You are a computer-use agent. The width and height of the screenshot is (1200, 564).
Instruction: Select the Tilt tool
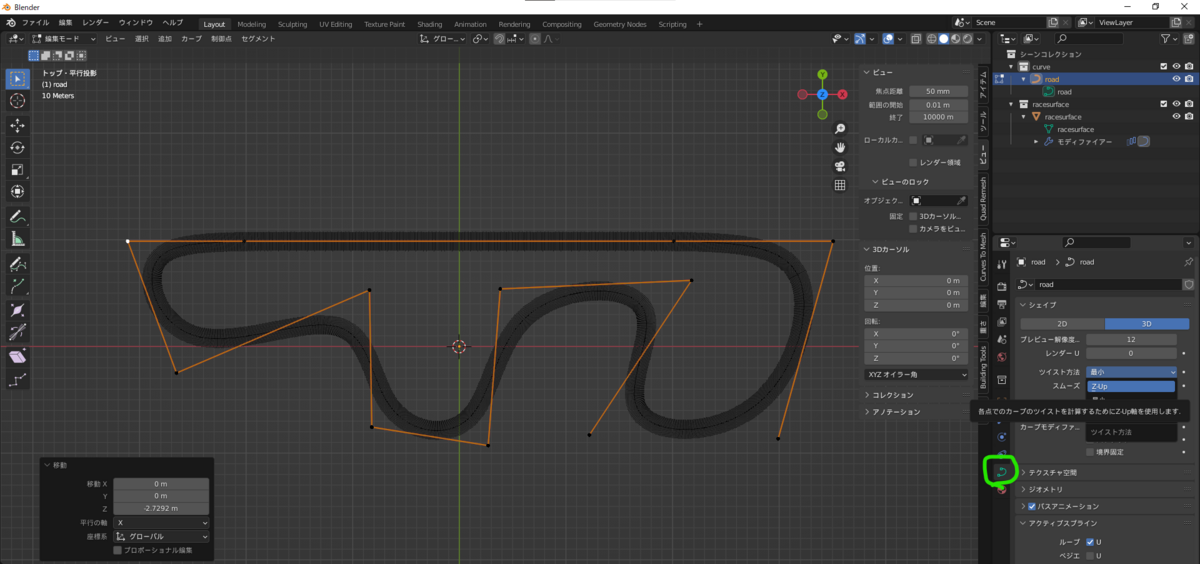tap(17, 332)
